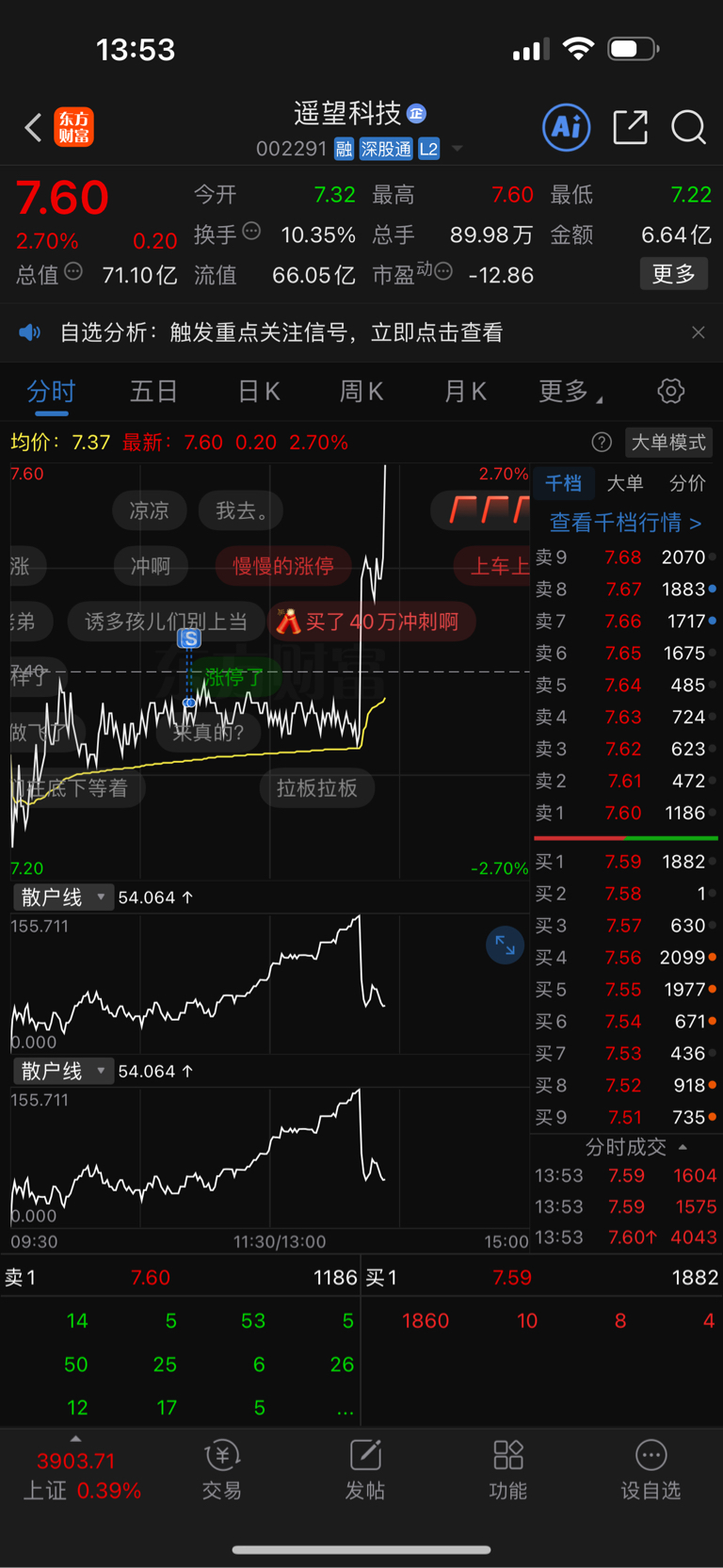Switch to the 日K tab

point(258,391)
